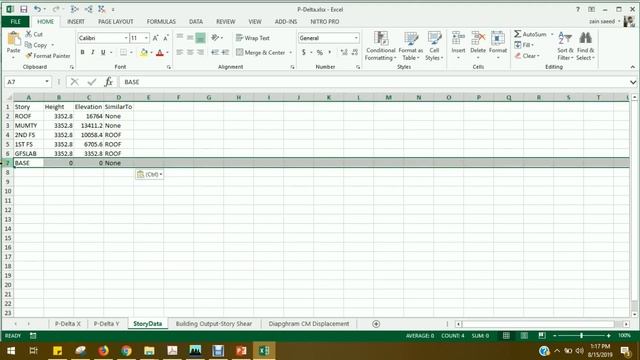640x360 pixels.
Task: Click the Save icon in quick access toolbar
Action: click(x=24, y=9)
